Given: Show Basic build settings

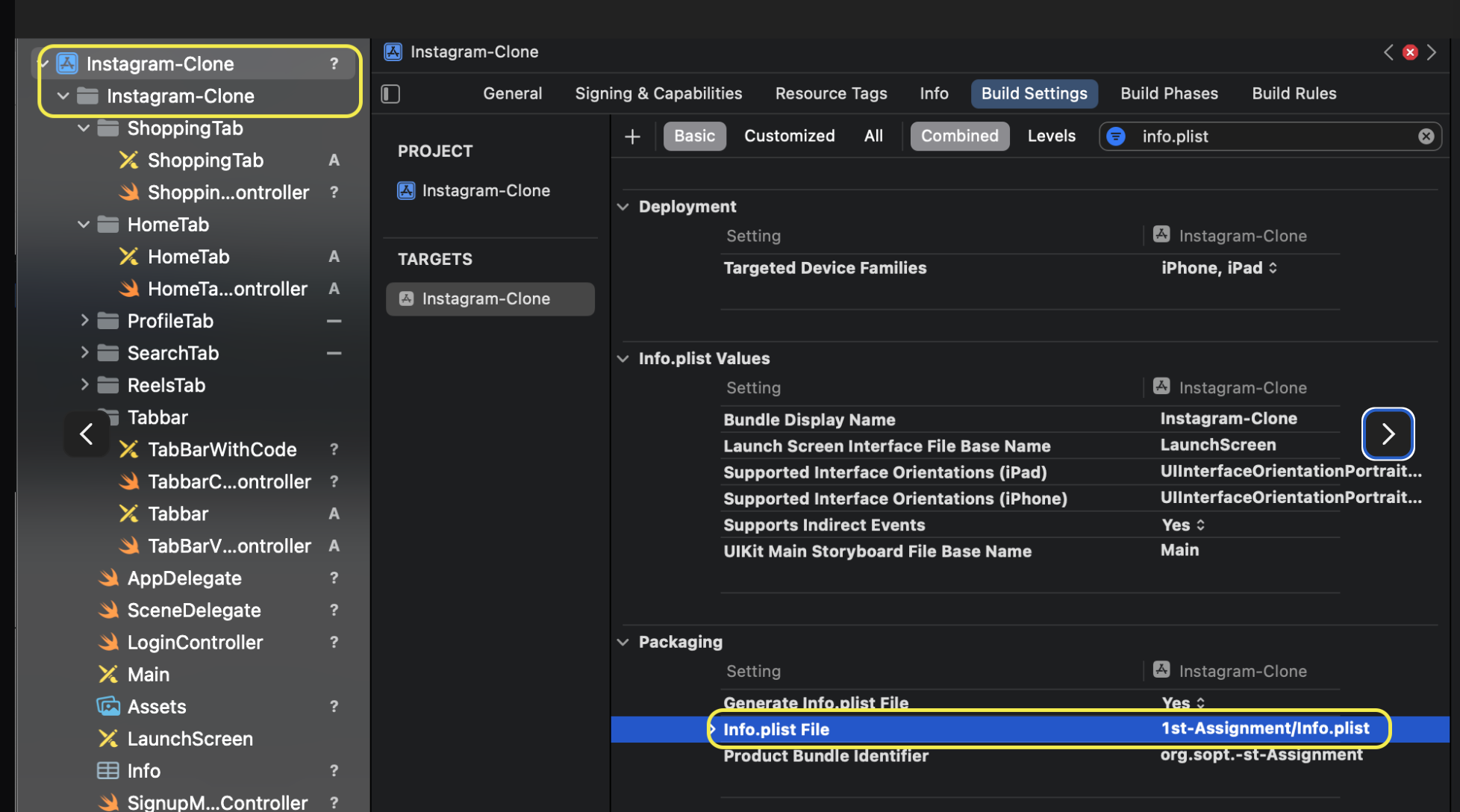Looking at the screenshot, I should (x=694, y=136).
